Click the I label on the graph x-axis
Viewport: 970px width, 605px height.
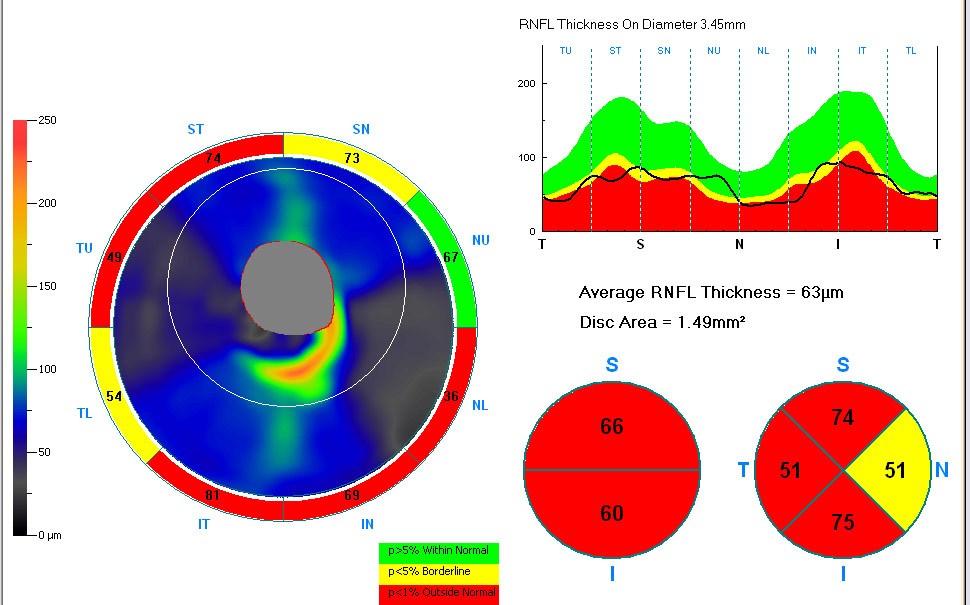coord(838,244)
